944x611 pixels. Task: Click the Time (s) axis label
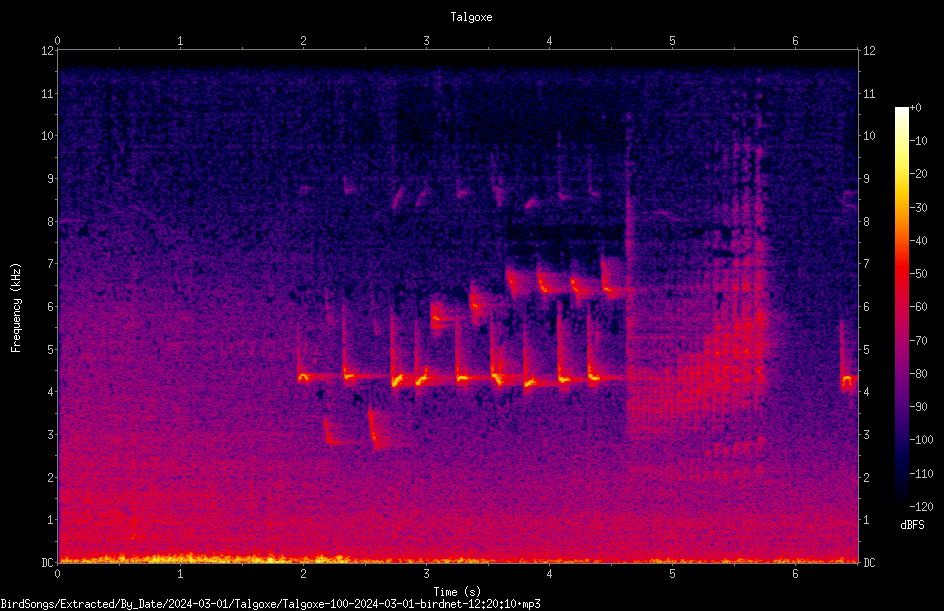coord(457,592)
